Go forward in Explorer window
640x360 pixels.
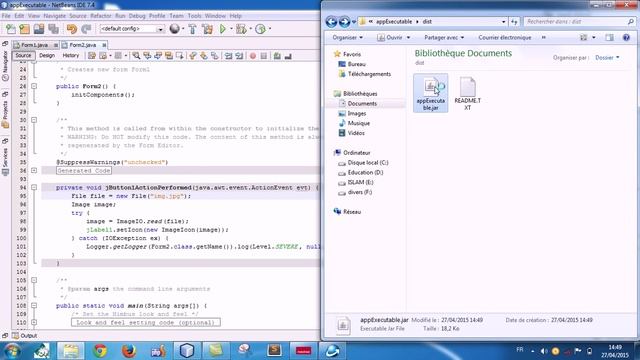click(x=344, y=22)
